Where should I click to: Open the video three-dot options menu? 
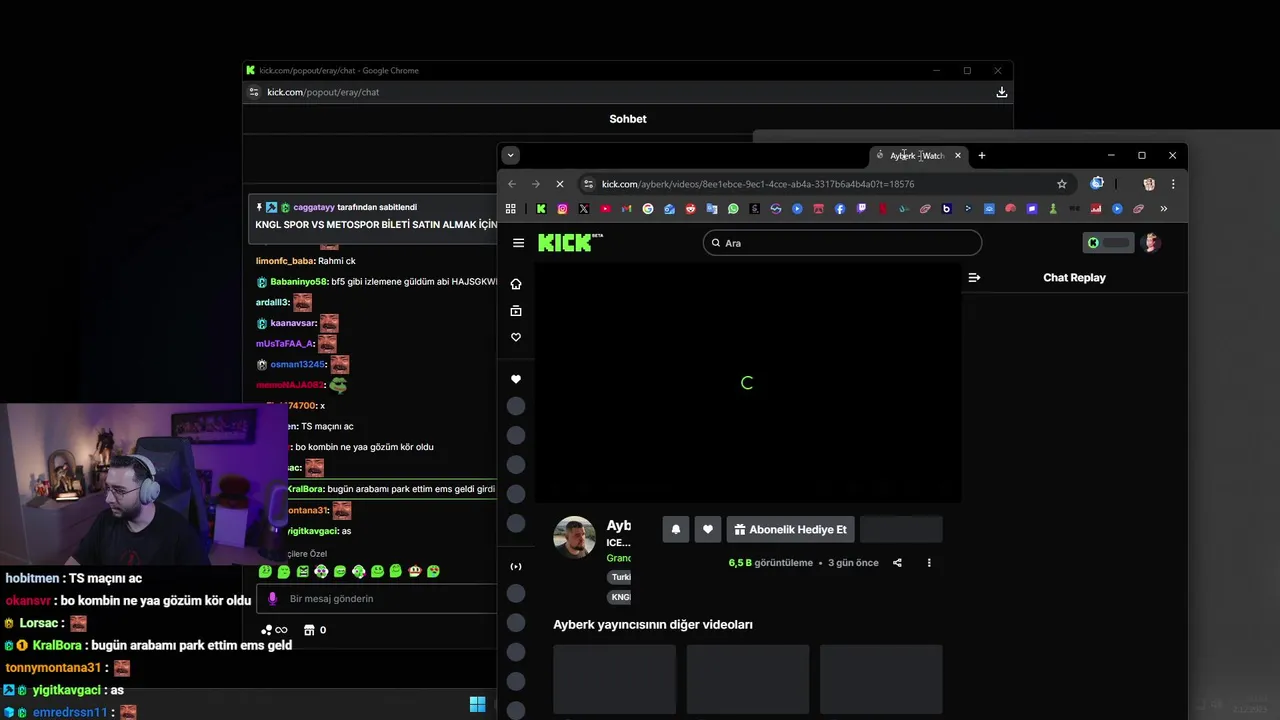point(929,563)
